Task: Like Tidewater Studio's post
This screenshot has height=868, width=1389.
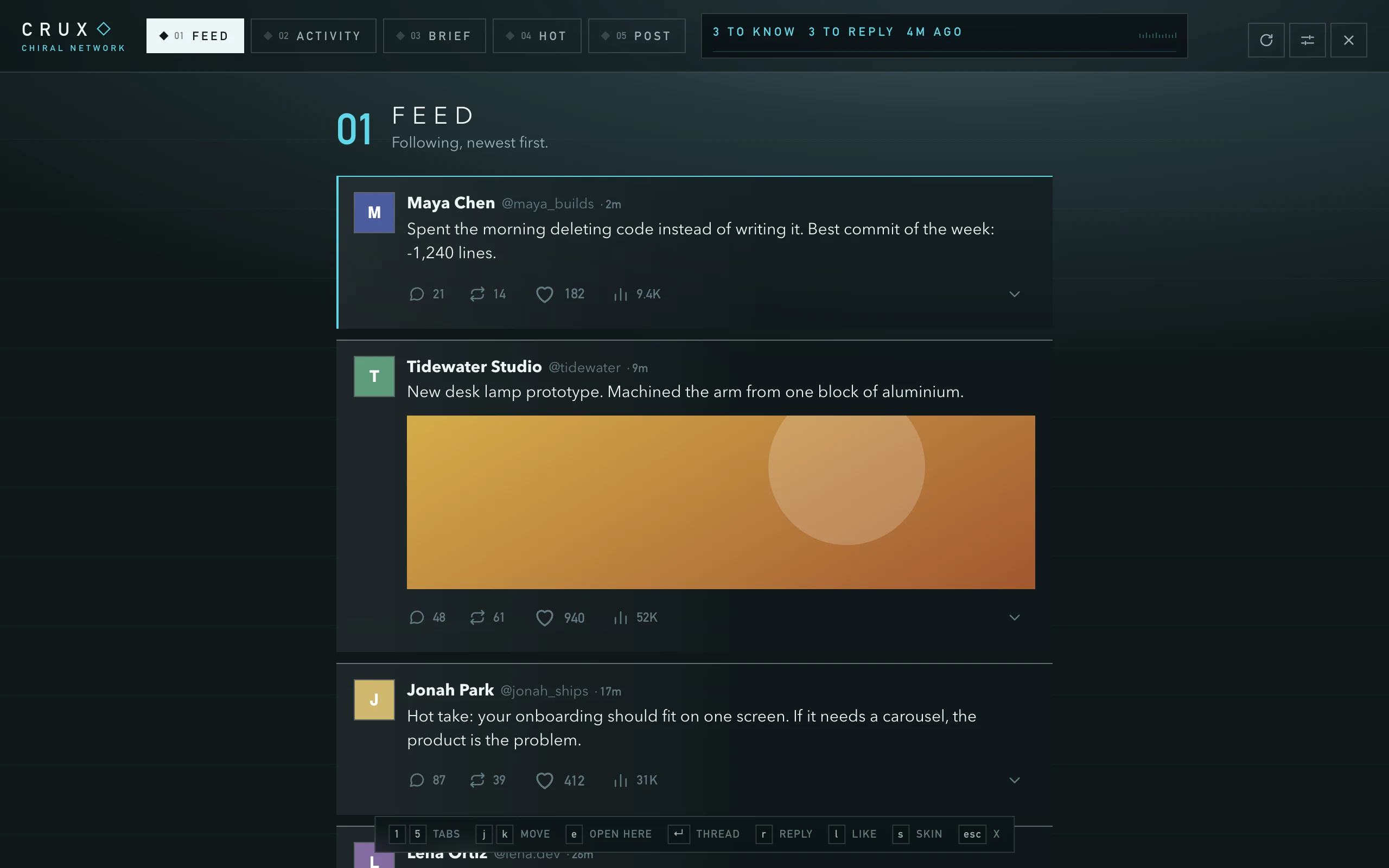Action: 560,618
